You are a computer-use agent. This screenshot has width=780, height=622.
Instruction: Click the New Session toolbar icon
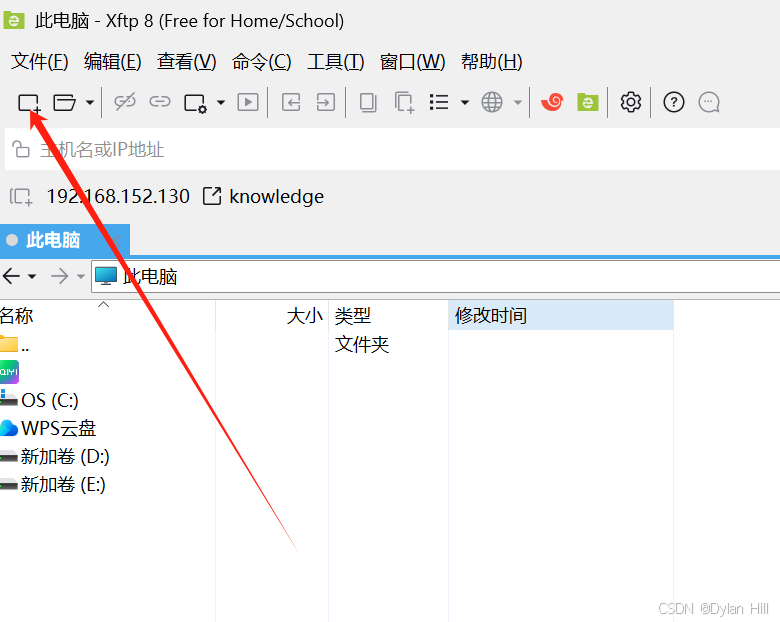pos(29,103)
